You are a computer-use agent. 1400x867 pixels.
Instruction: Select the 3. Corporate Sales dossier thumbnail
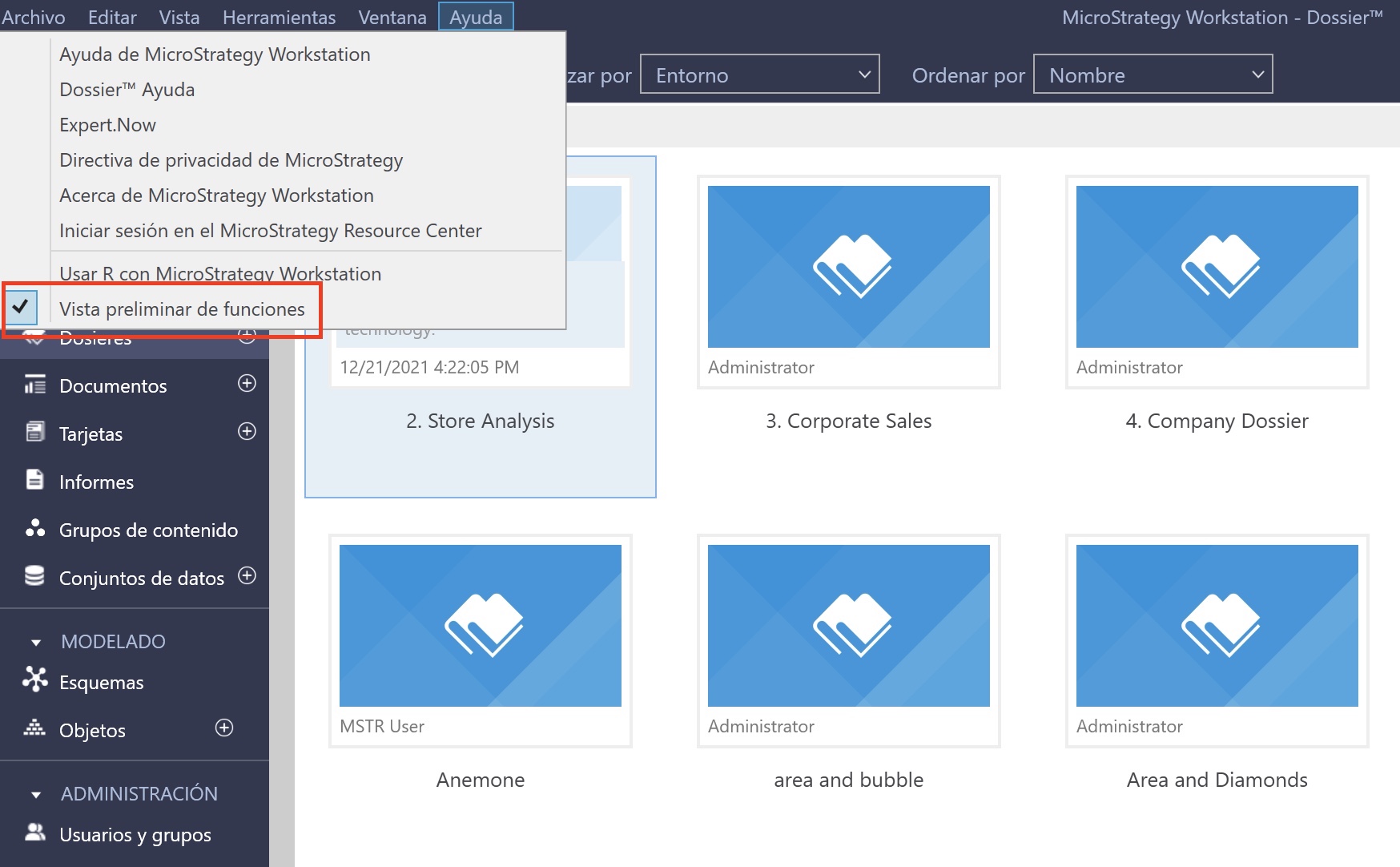click(x=849, y=267)
